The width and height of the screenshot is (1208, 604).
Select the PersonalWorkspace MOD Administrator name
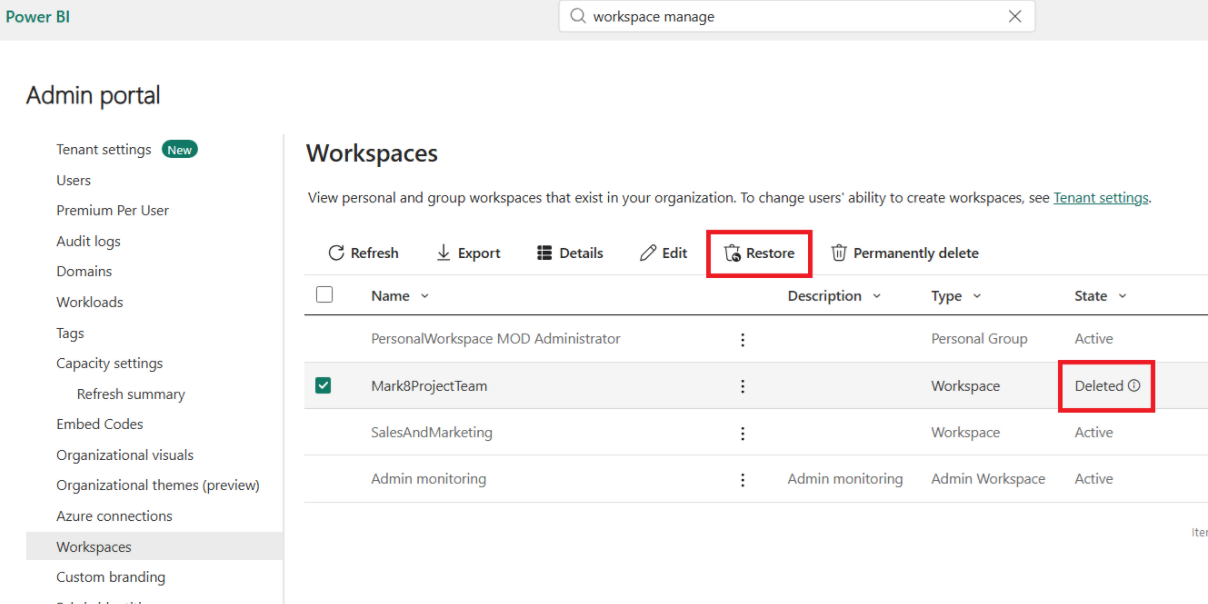point(496,339)
